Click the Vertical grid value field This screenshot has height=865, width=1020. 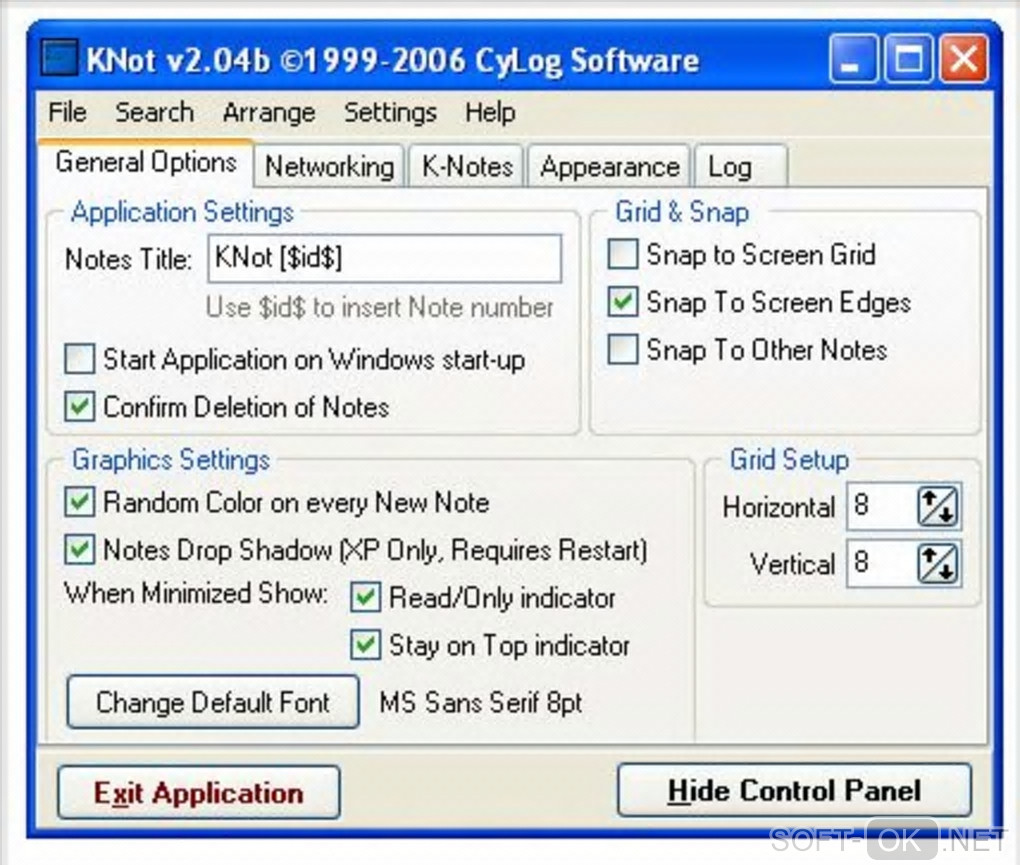click(x=881, y=563)
